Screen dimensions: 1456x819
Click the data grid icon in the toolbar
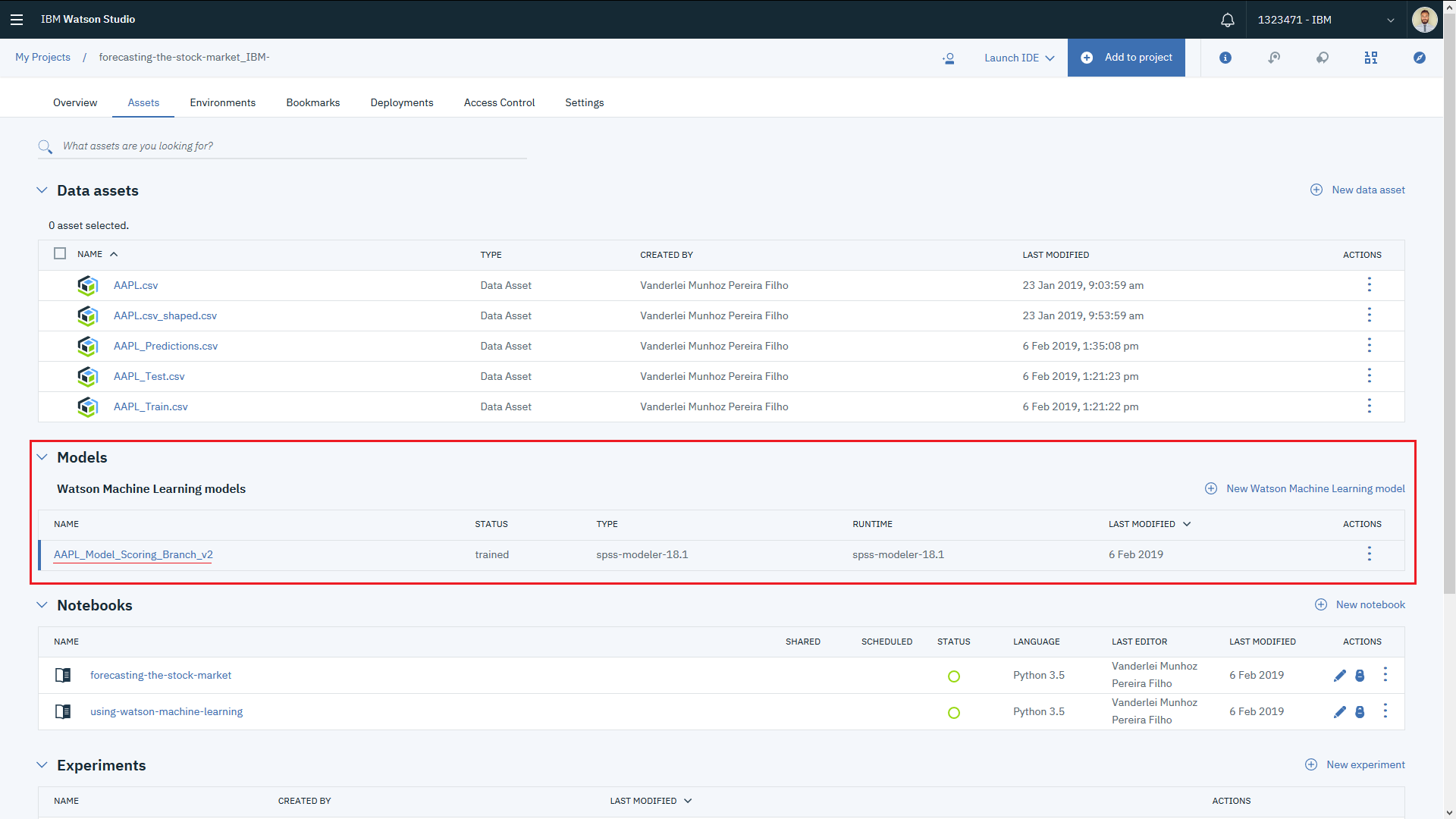click(x=1370, y=58)
